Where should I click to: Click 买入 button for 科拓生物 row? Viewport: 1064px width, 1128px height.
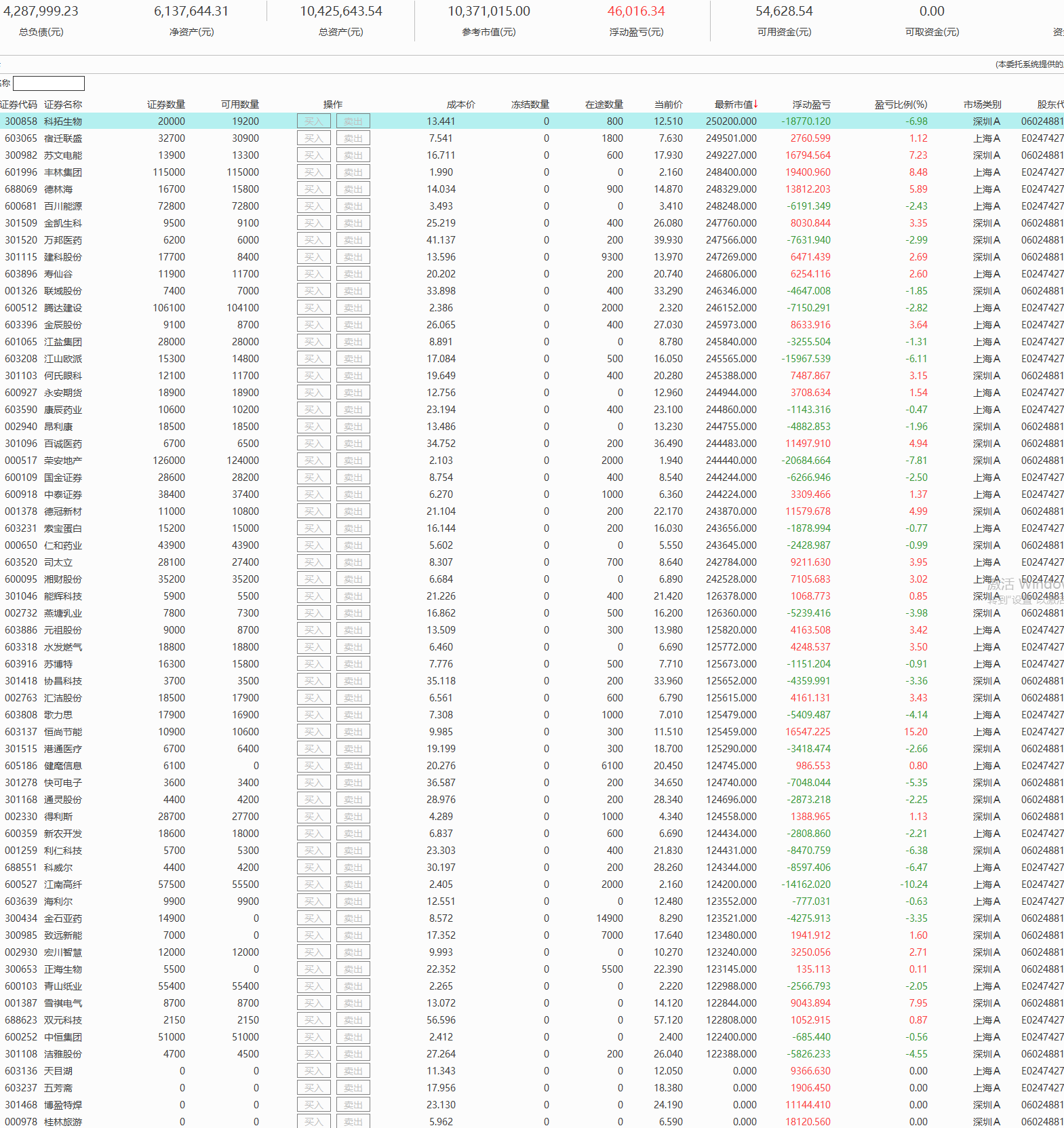(313, 121)
